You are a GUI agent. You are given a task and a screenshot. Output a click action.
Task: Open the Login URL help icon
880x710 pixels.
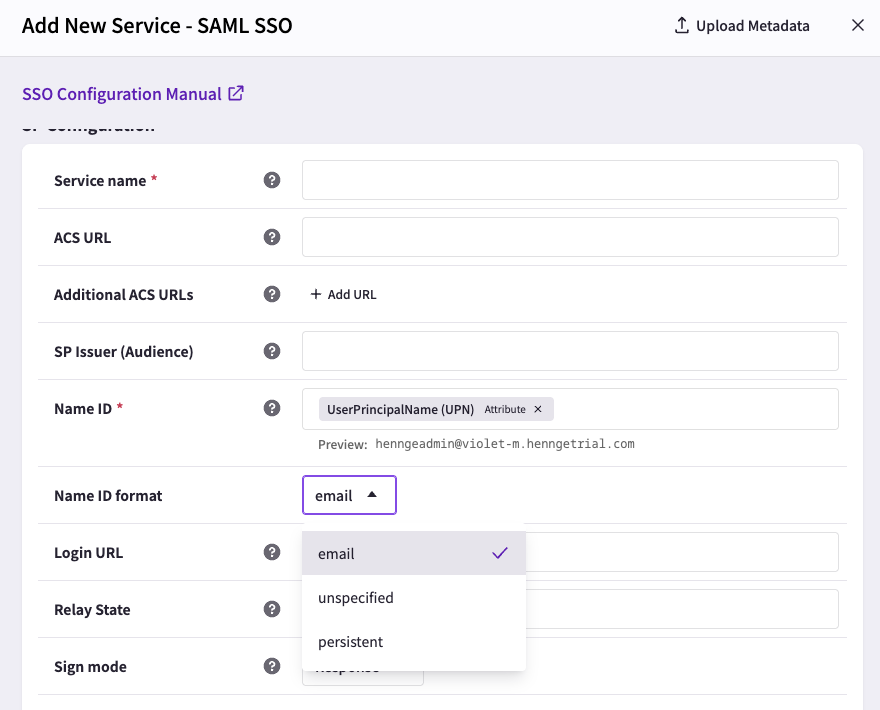272,552
